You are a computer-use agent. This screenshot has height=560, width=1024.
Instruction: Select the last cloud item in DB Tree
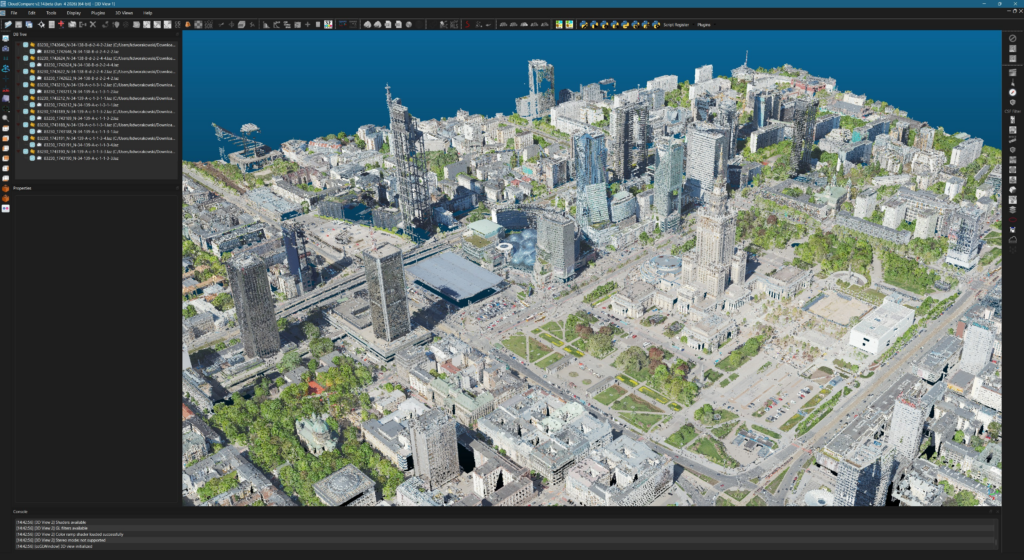click(81, 158)
